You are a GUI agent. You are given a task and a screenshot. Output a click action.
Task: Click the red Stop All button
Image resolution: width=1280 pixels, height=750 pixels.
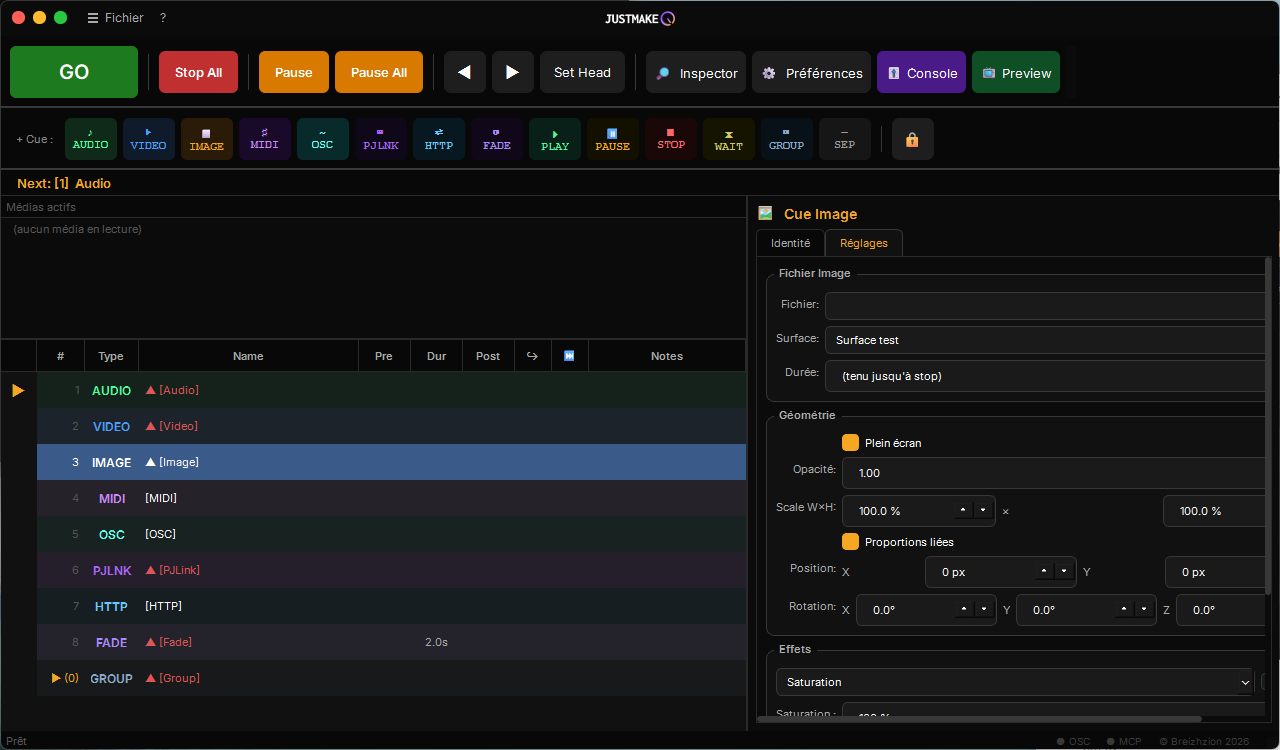[x=198, y=72]
